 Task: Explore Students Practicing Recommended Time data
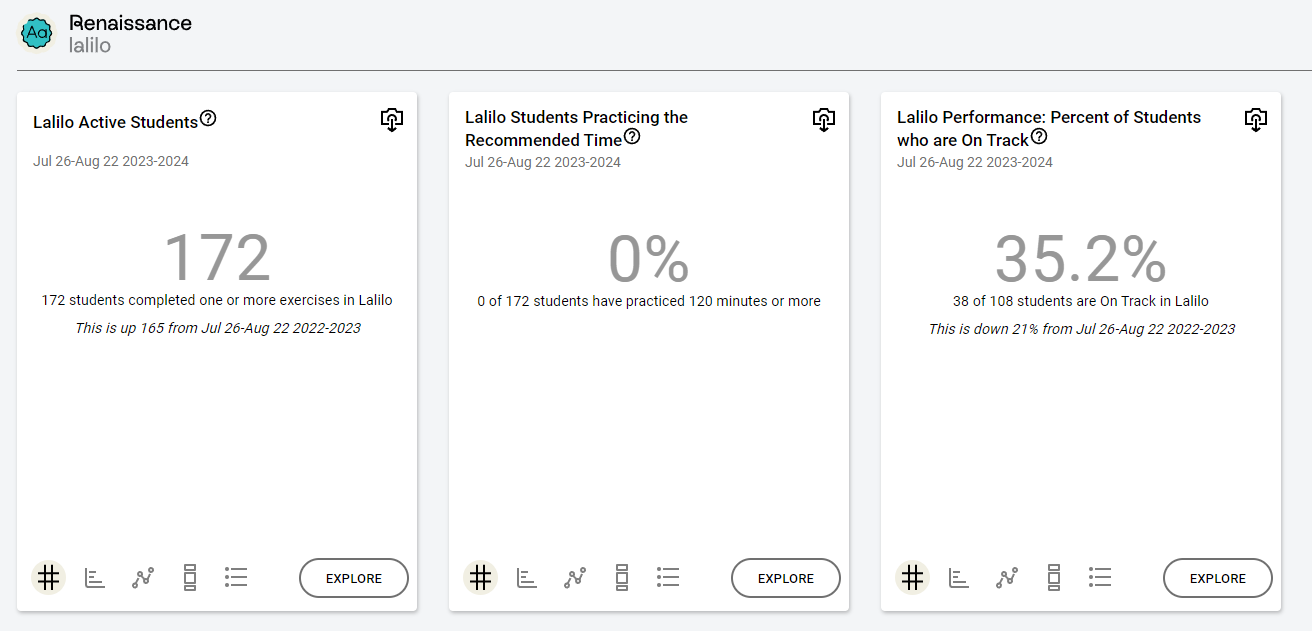786,578
